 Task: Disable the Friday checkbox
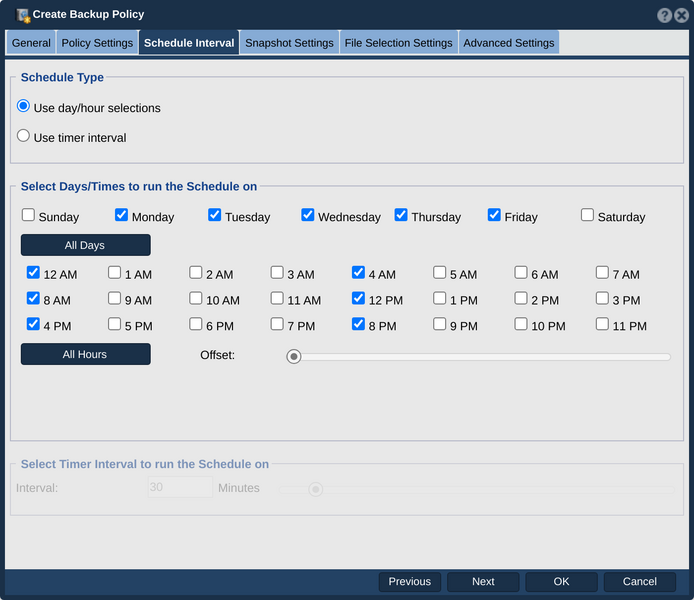tap(494, 215)
